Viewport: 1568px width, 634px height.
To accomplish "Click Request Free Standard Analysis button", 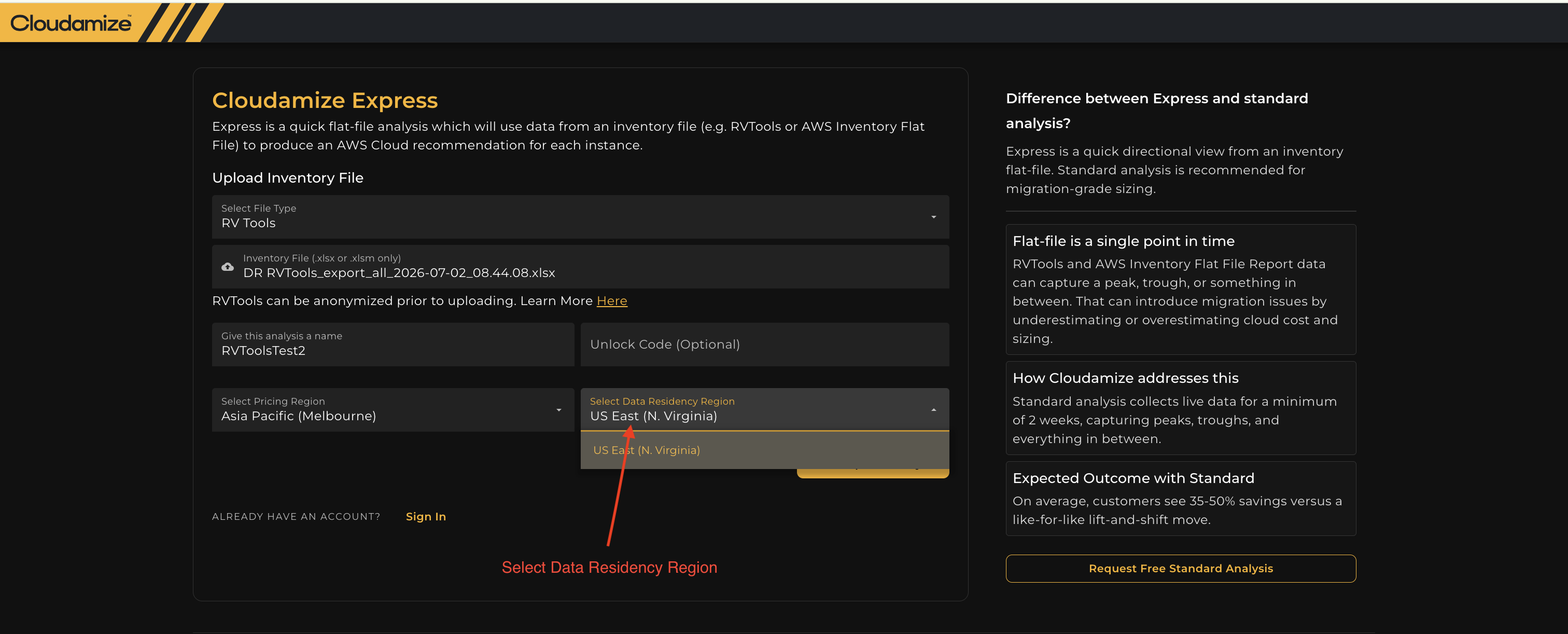I will [1180, 568].
